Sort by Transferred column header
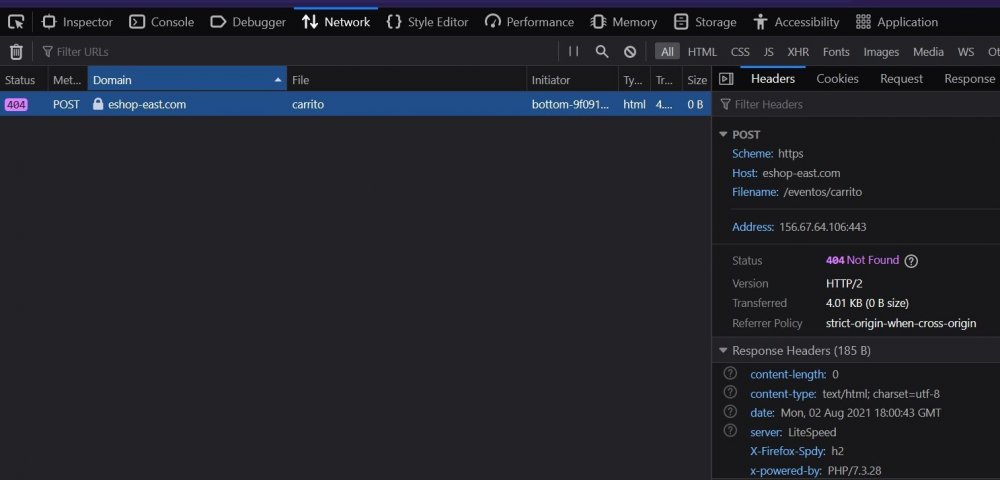Image resolution: width=1000 pixels, height=480 pixels. (x=666, y=80)
